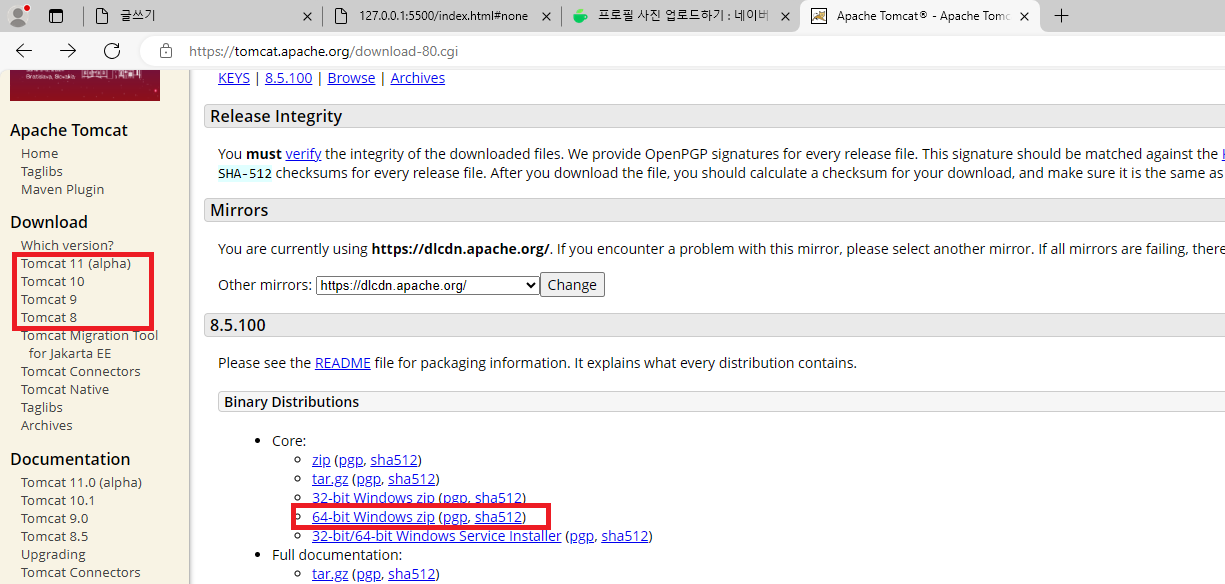Open the tab actions menu icon
This screenshot has width=1225, height=584.
[x=56, y=16]
